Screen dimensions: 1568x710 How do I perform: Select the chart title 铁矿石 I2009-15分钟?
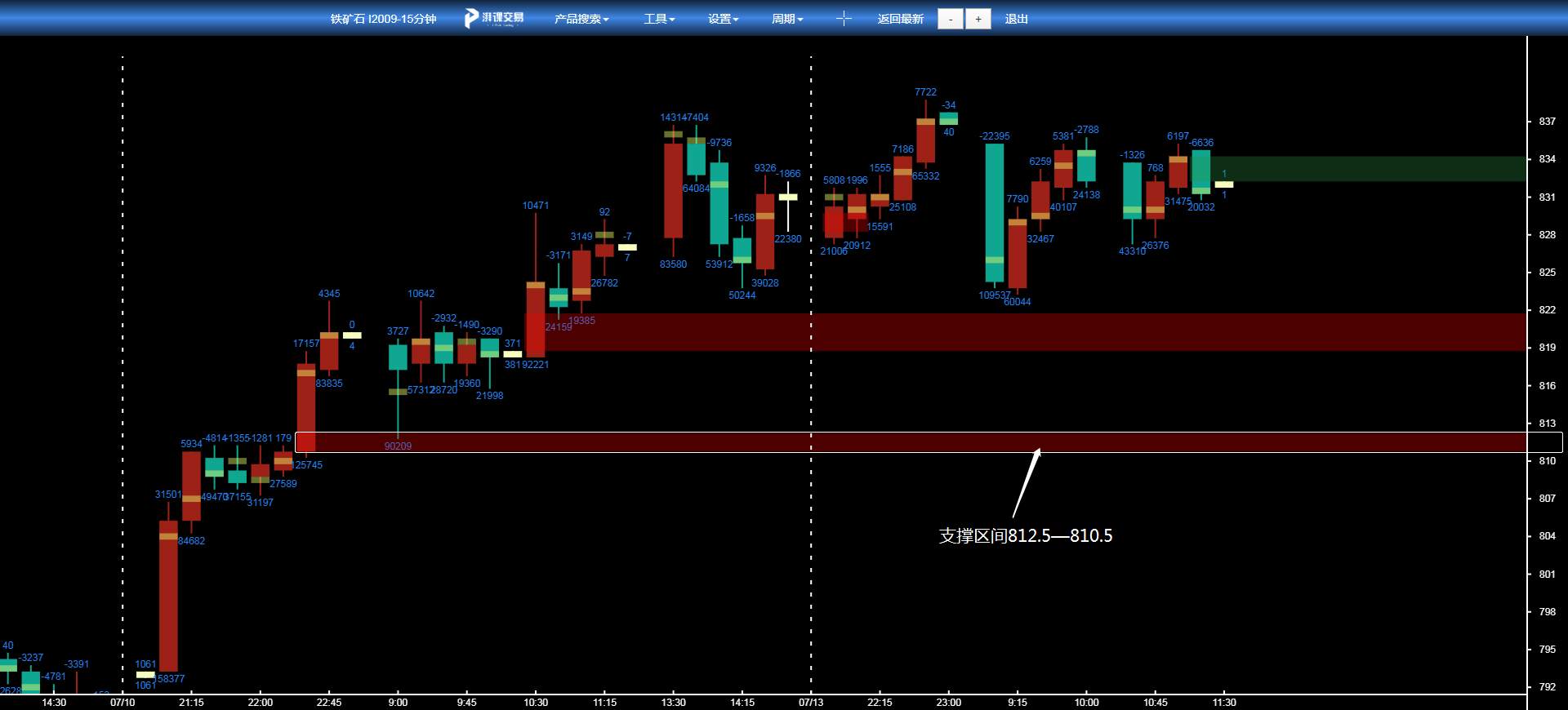[x=383, y=19]
